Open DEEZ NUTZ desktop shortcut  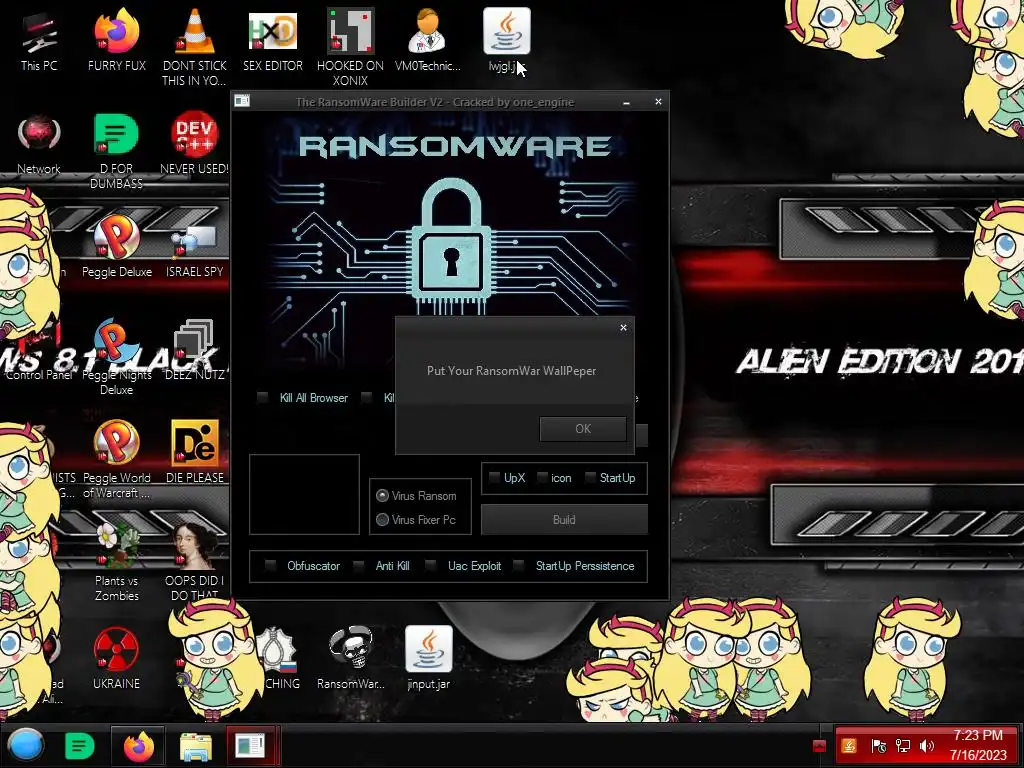pyautogui.click(x=194, y=350)
